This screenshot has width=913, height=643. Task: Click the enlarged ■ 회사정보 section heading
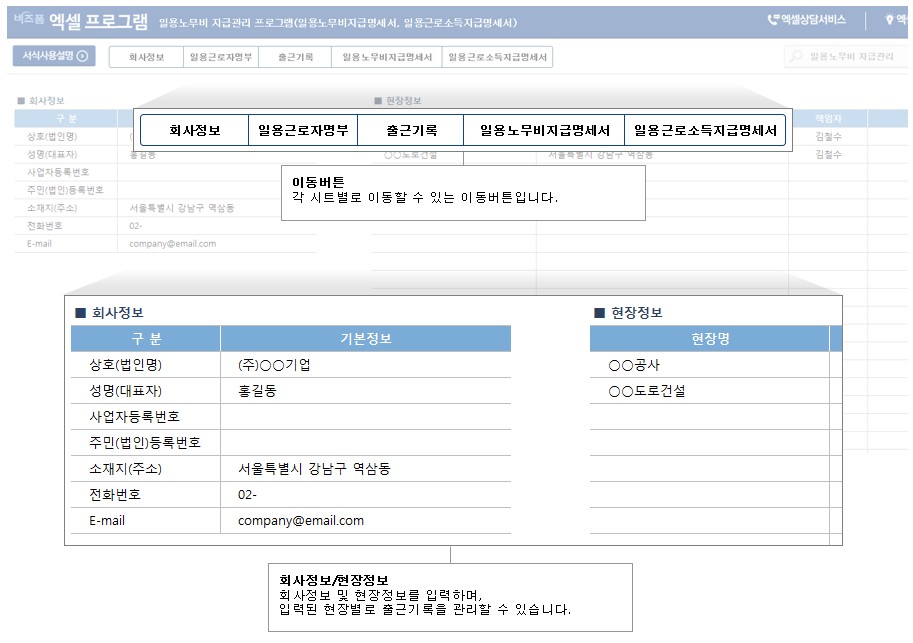point(109,313)
